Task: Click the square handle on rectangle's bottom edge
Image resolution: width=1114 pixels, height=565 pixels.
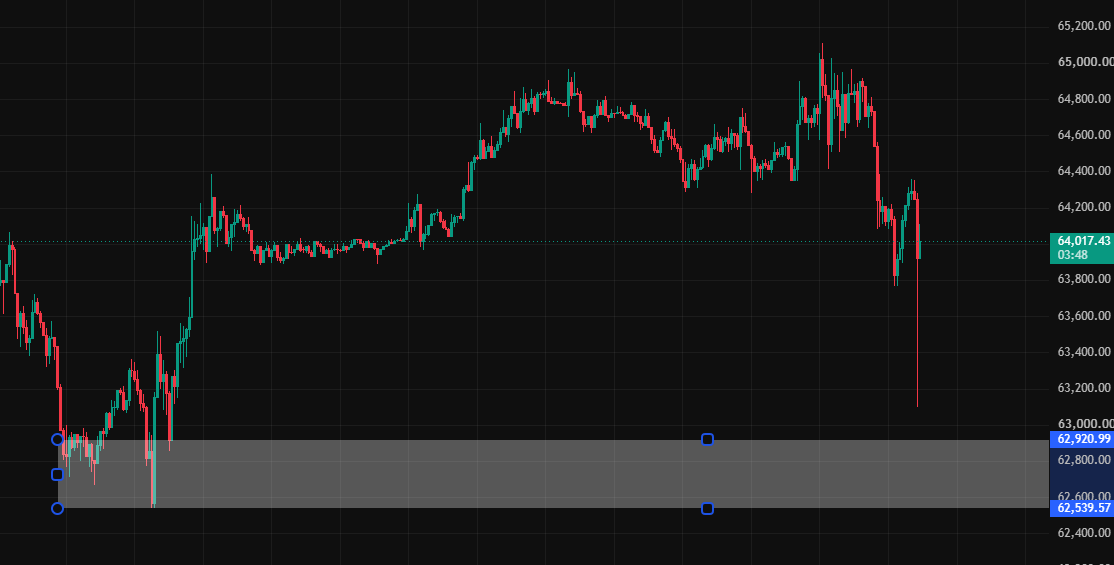Action: (707, 508)
